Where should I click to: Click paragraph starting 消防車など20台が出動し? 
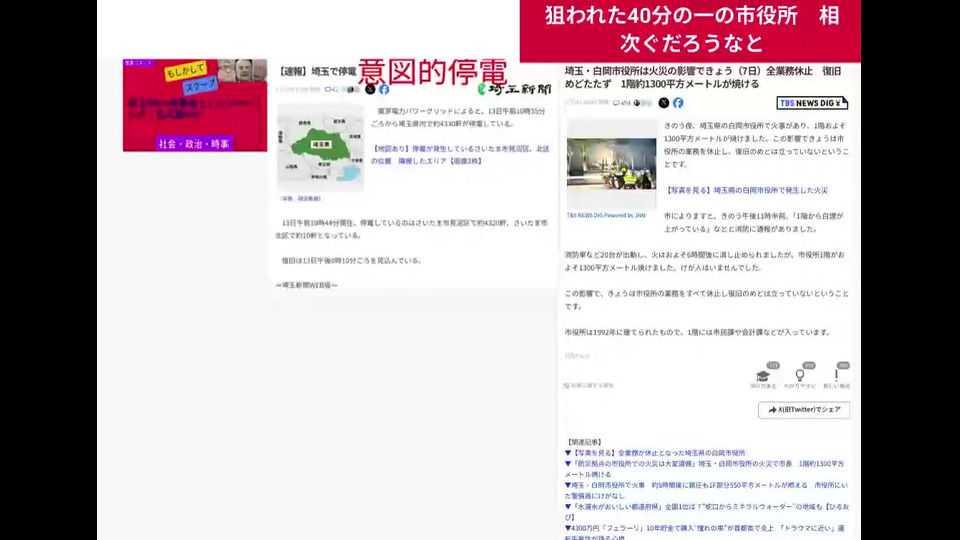click(x=704, y=261)
